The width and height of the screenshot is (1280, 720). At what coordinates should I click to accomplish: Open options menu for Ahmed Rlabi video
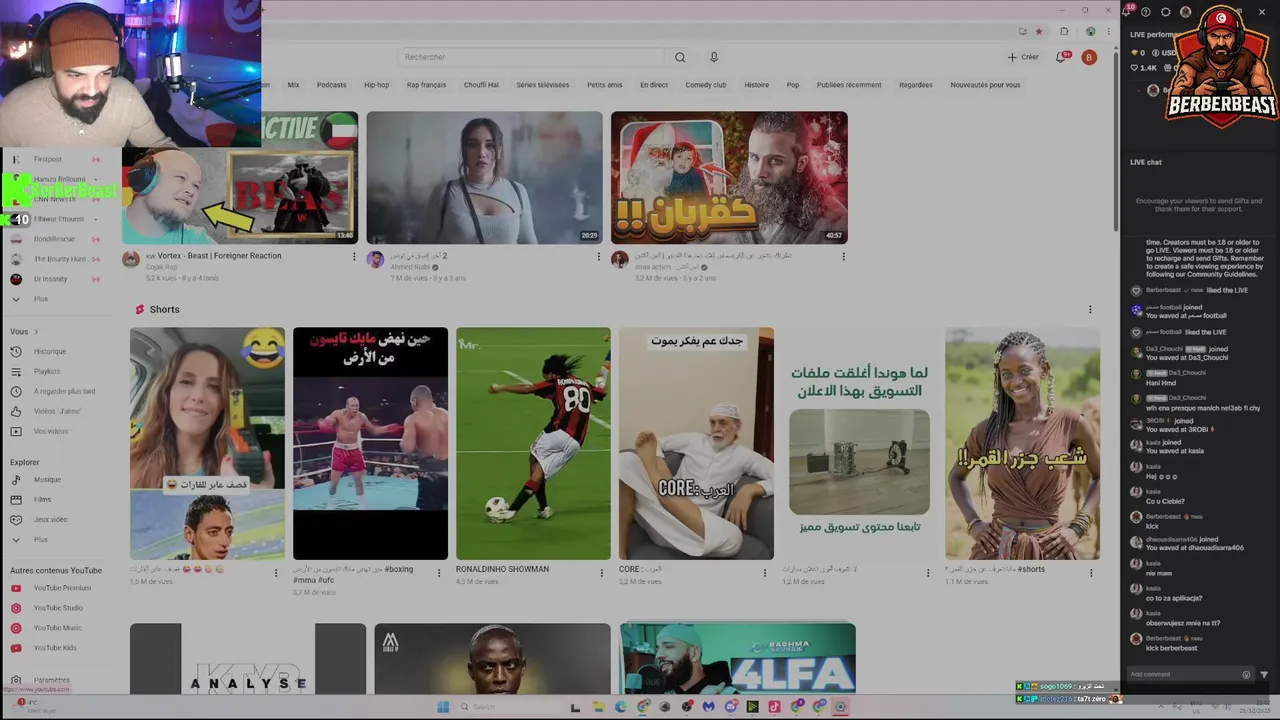coord(598,256)
